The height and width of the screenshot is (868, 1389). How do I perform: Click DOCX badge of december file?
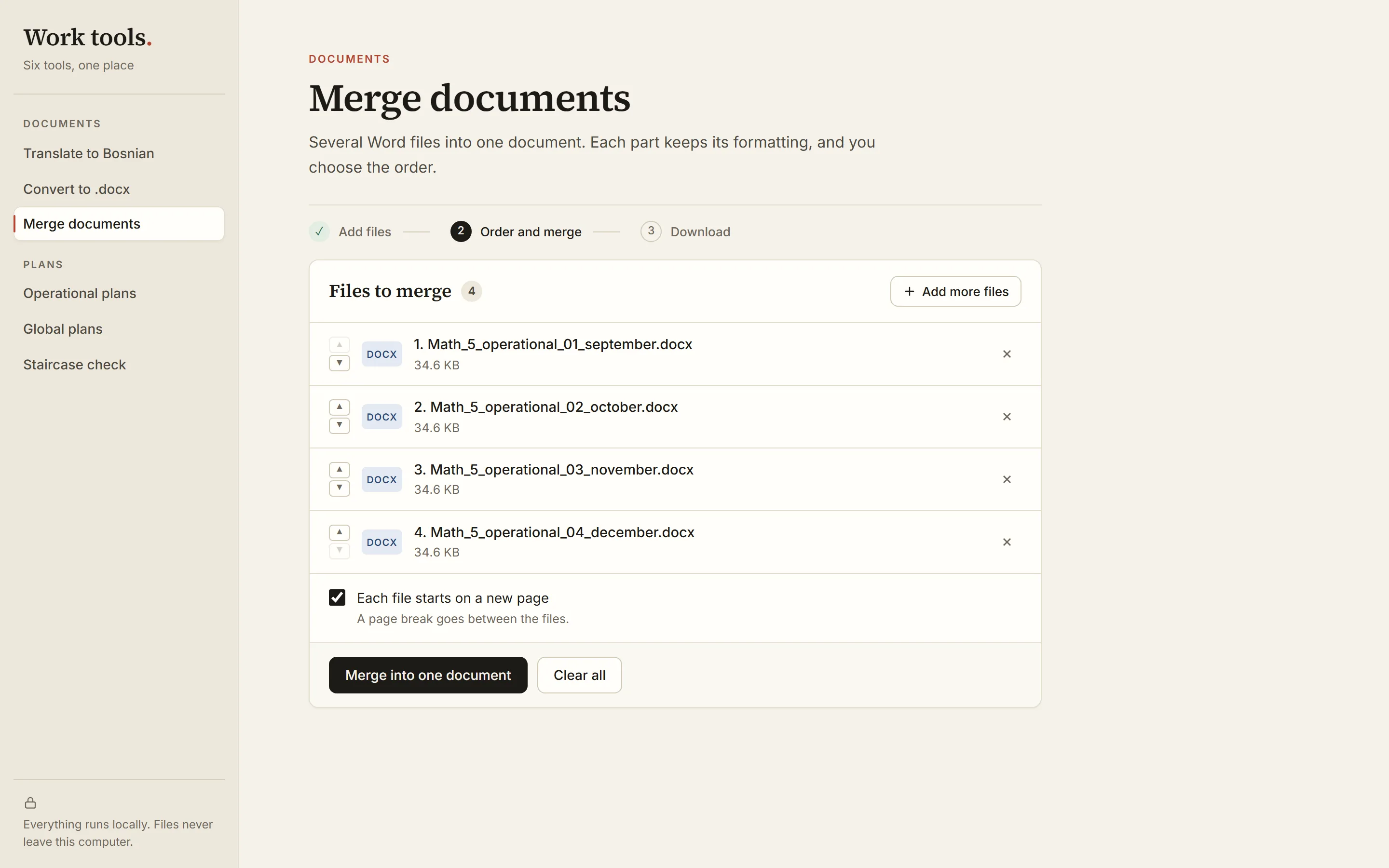[381, 542]
